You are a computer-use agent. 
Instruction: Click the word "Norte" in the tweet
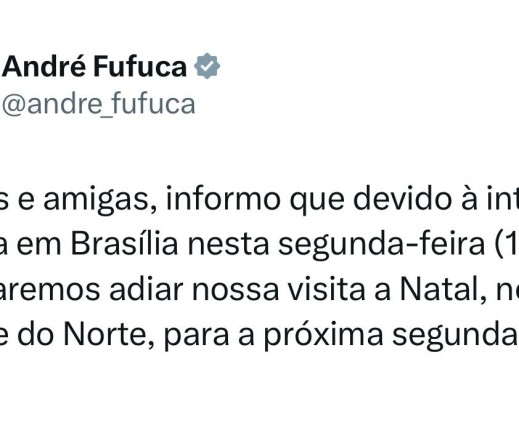point(109,335)
